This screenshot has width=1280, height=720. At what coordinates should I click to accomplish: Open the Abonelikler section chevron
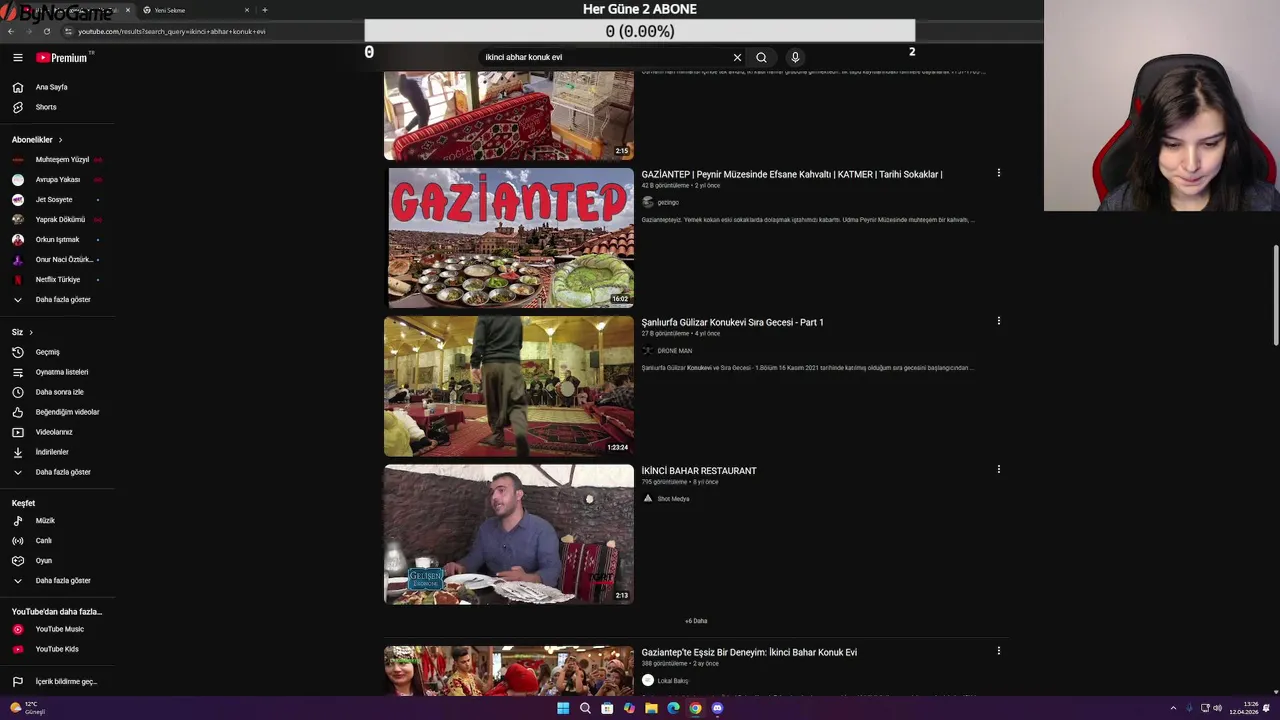click(60, 140)
